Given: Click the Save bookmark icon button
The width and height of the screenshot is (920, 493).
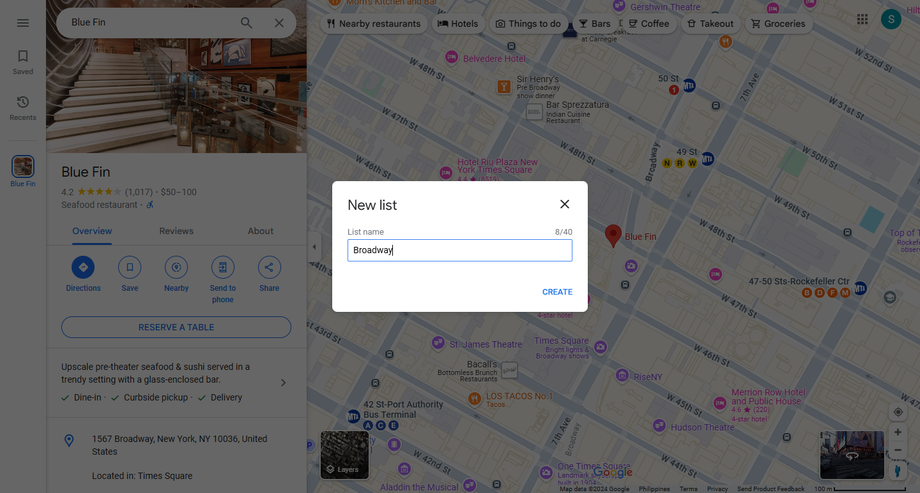Looking at the screenshot, I should tap(130, 267).
